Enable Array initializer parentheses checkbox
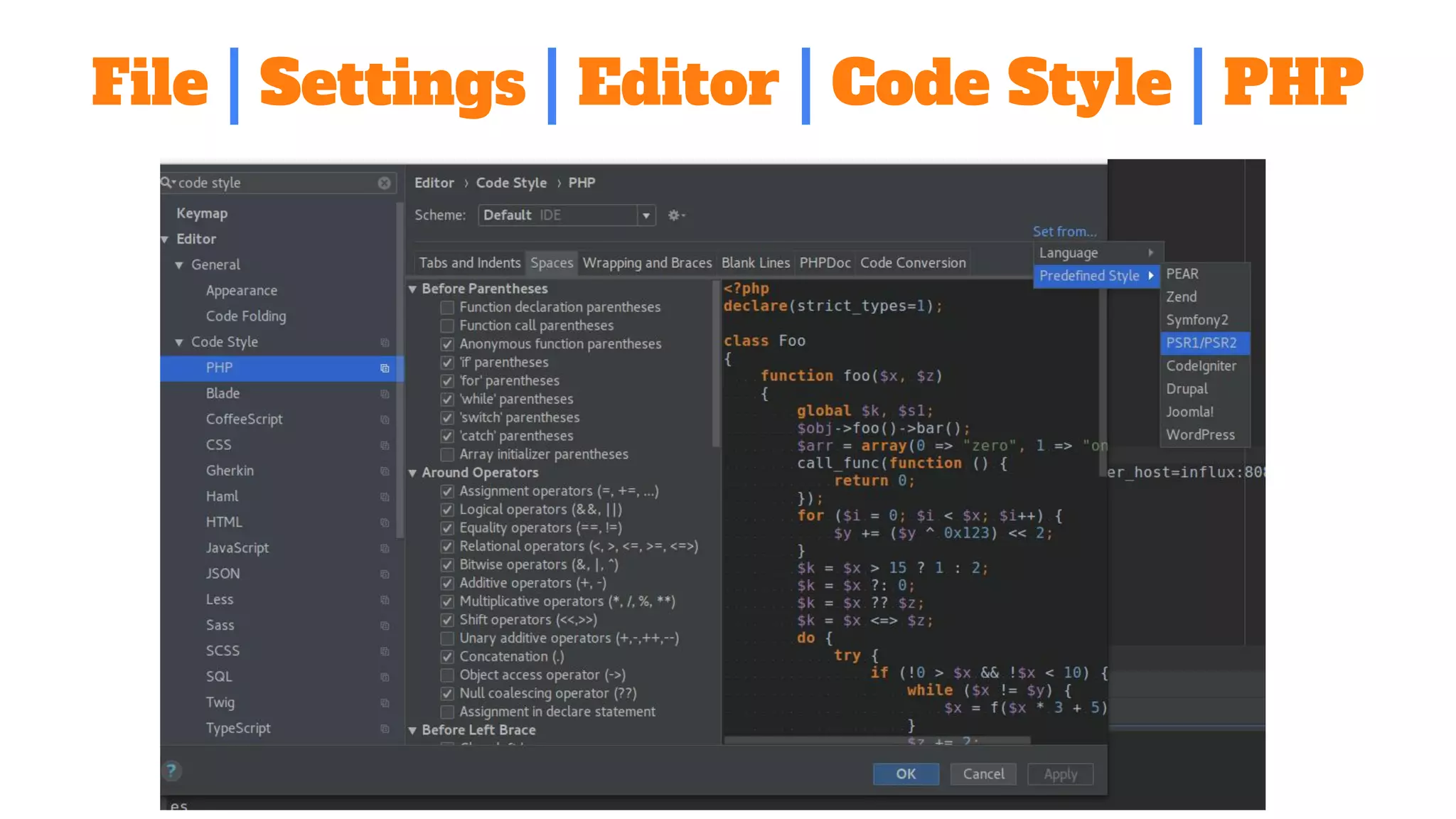This screenshot has width=1456, height=819. [447, 454]
